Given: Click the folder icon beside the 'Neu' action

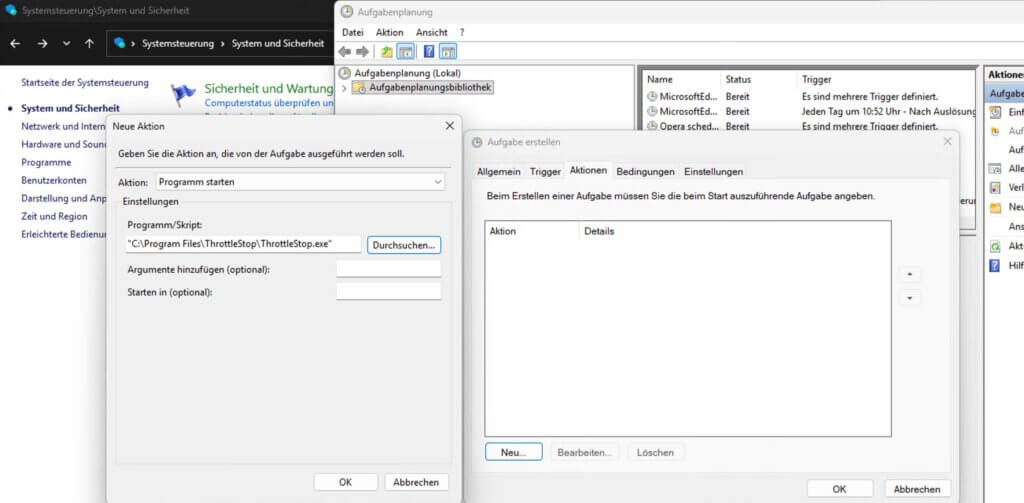Looking at the screenshot, I should 995,208.
